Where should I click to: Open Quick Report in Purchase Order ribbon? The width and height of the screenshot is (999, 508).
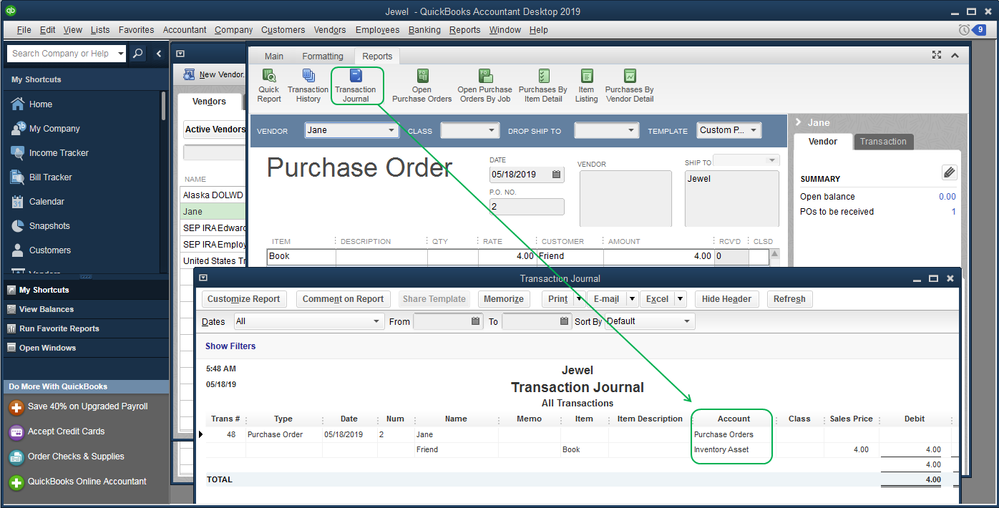tap(269, 85)
